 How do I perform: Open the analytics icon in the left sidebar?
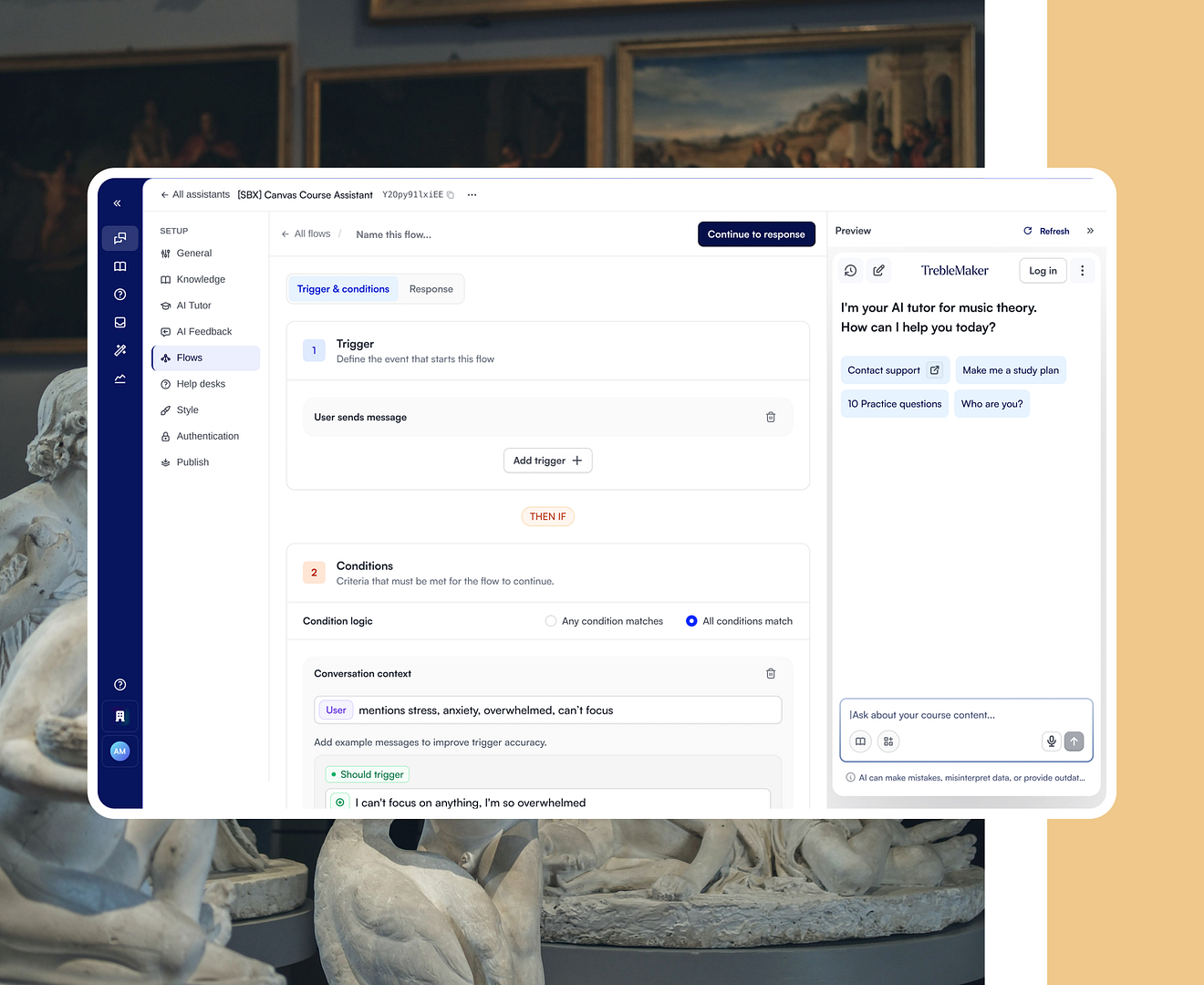(x=119, y=378)
